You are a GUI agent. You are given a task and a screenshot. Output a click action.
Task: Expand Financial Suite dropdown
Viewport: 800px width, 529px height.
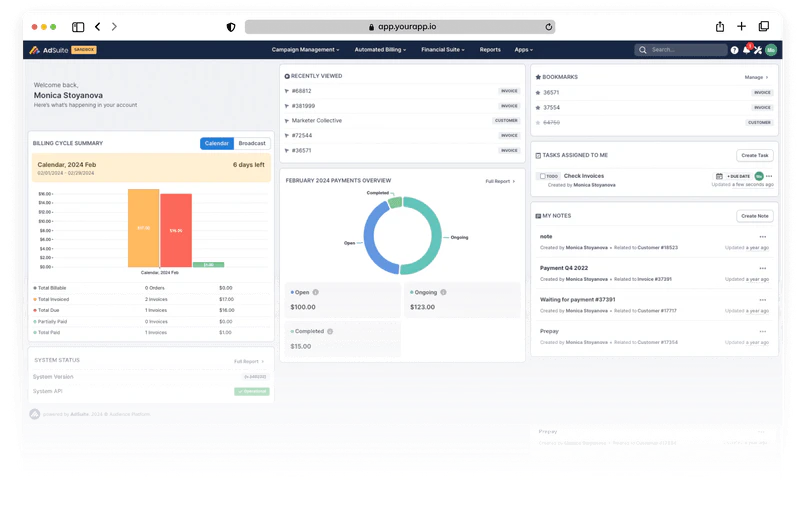tap(443, 50)
